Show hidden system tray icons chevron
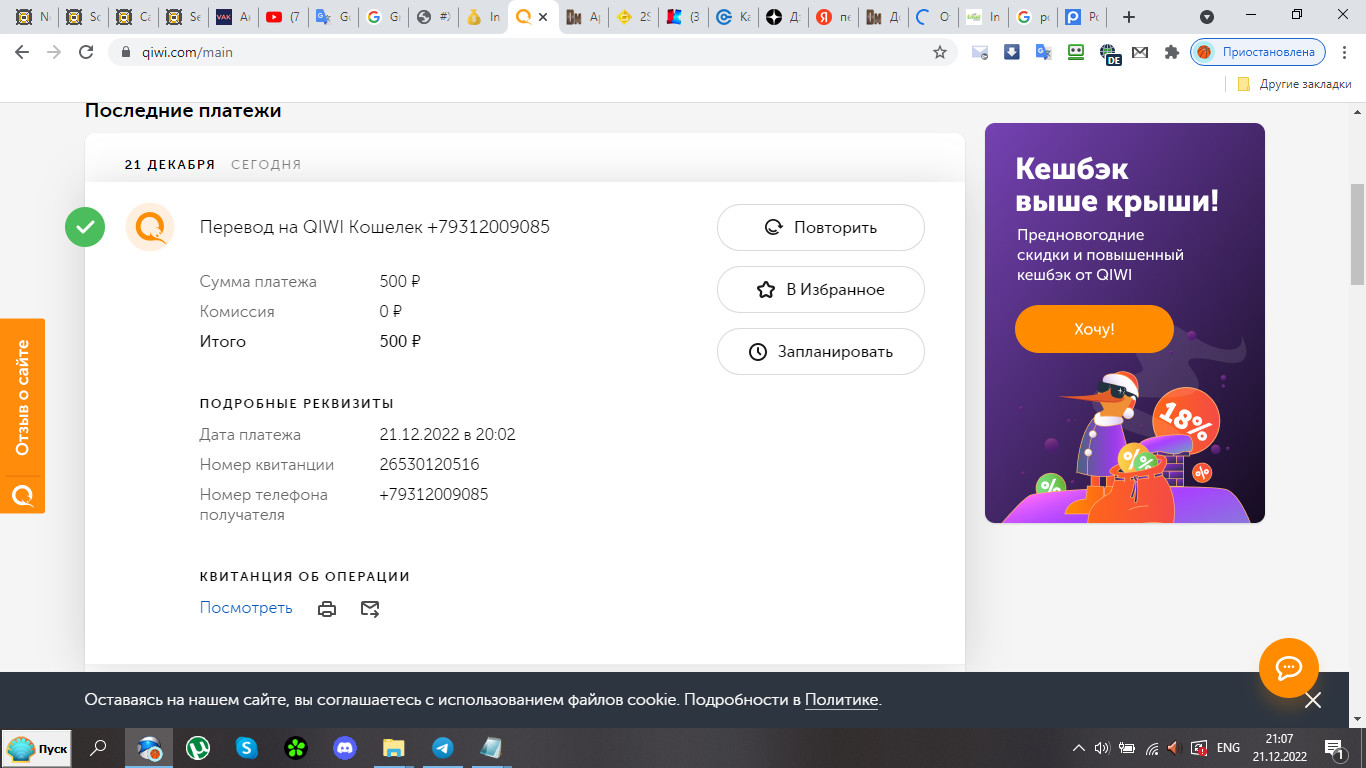1366x768 pixels. click(1079, 748)
